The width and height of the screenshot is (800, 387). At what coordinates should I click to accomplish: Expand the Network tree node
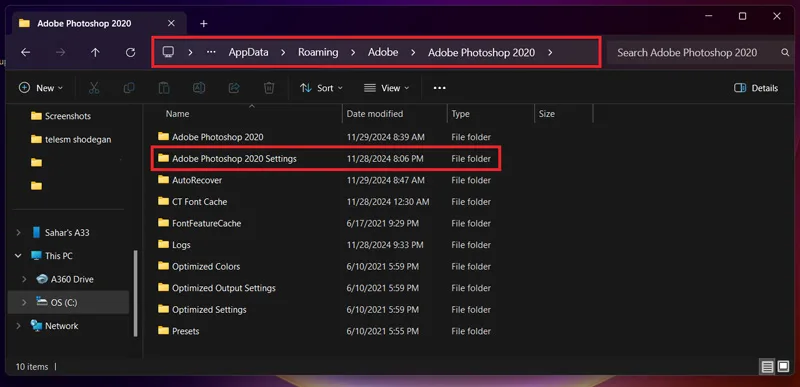(x=18, y=326)
